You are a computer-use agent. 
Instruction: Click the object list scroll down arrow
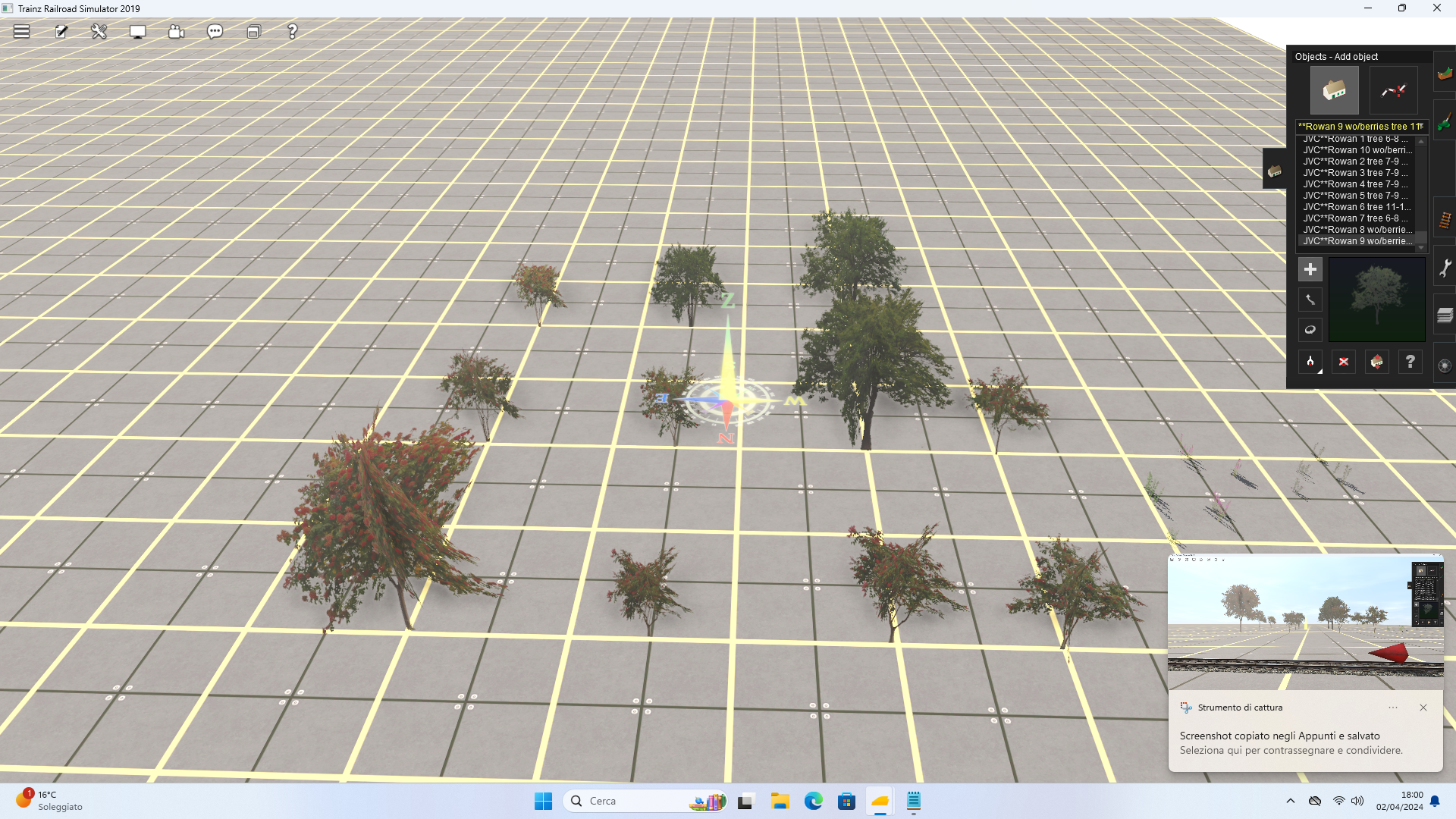pyautogui.click(x=1421, y=247)
